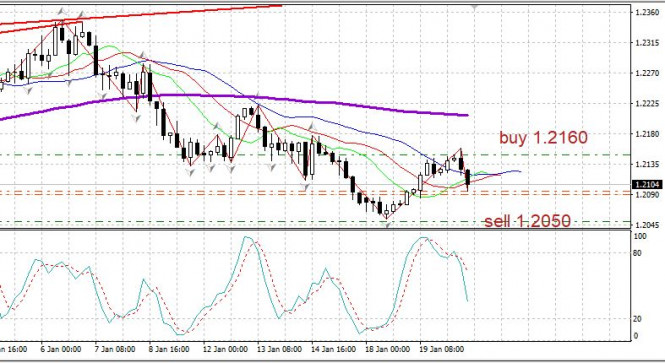Click the 1.2360 price scale label
The width and height of the screenshot is (665, 363).
647,12
